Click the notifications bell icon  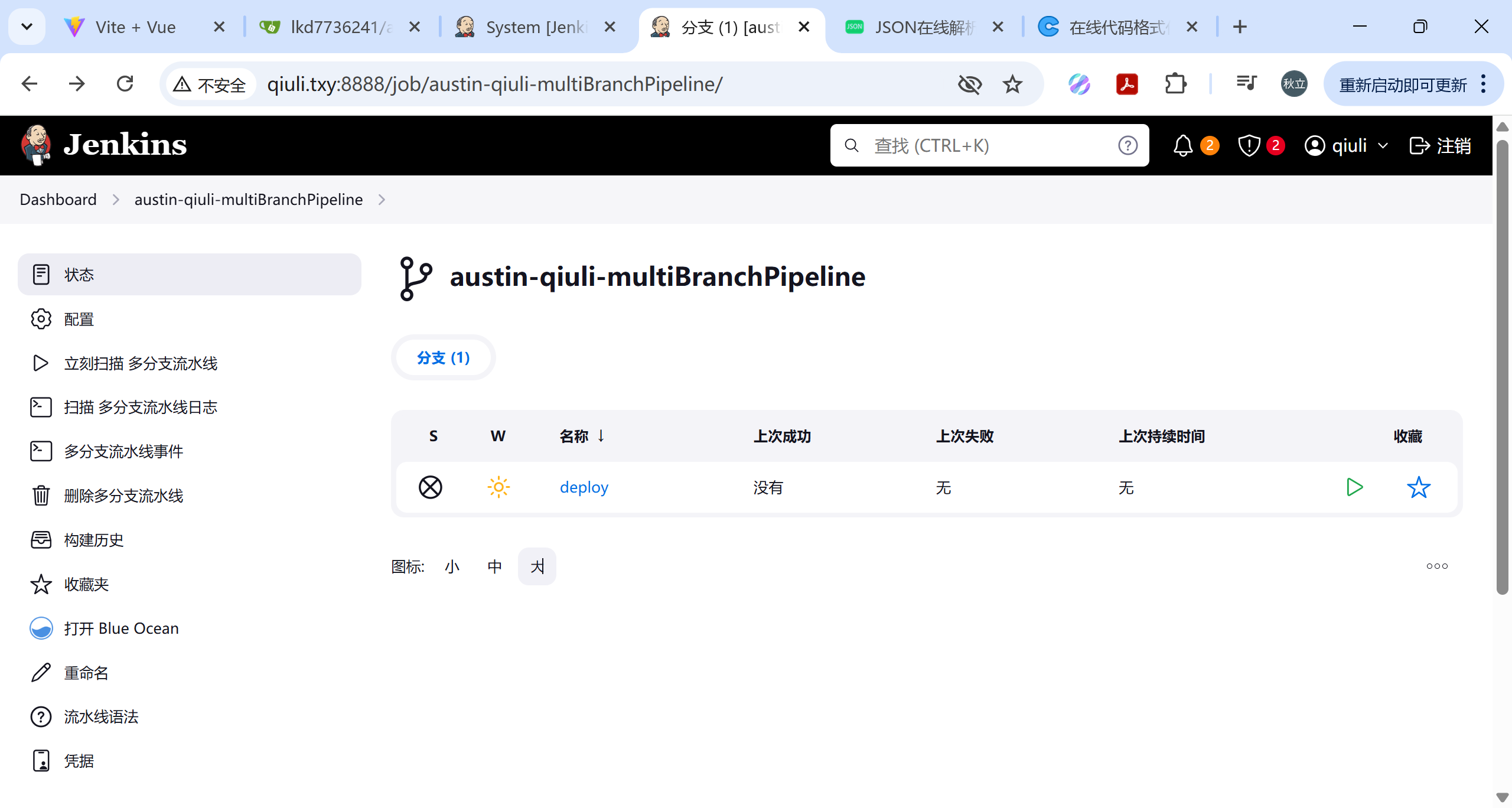(1183, 145)
